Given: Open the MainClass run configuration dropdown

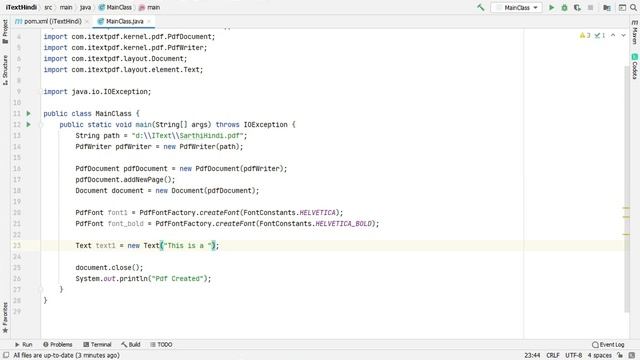Looking at the screenshot, I should (x=516, y=7).
